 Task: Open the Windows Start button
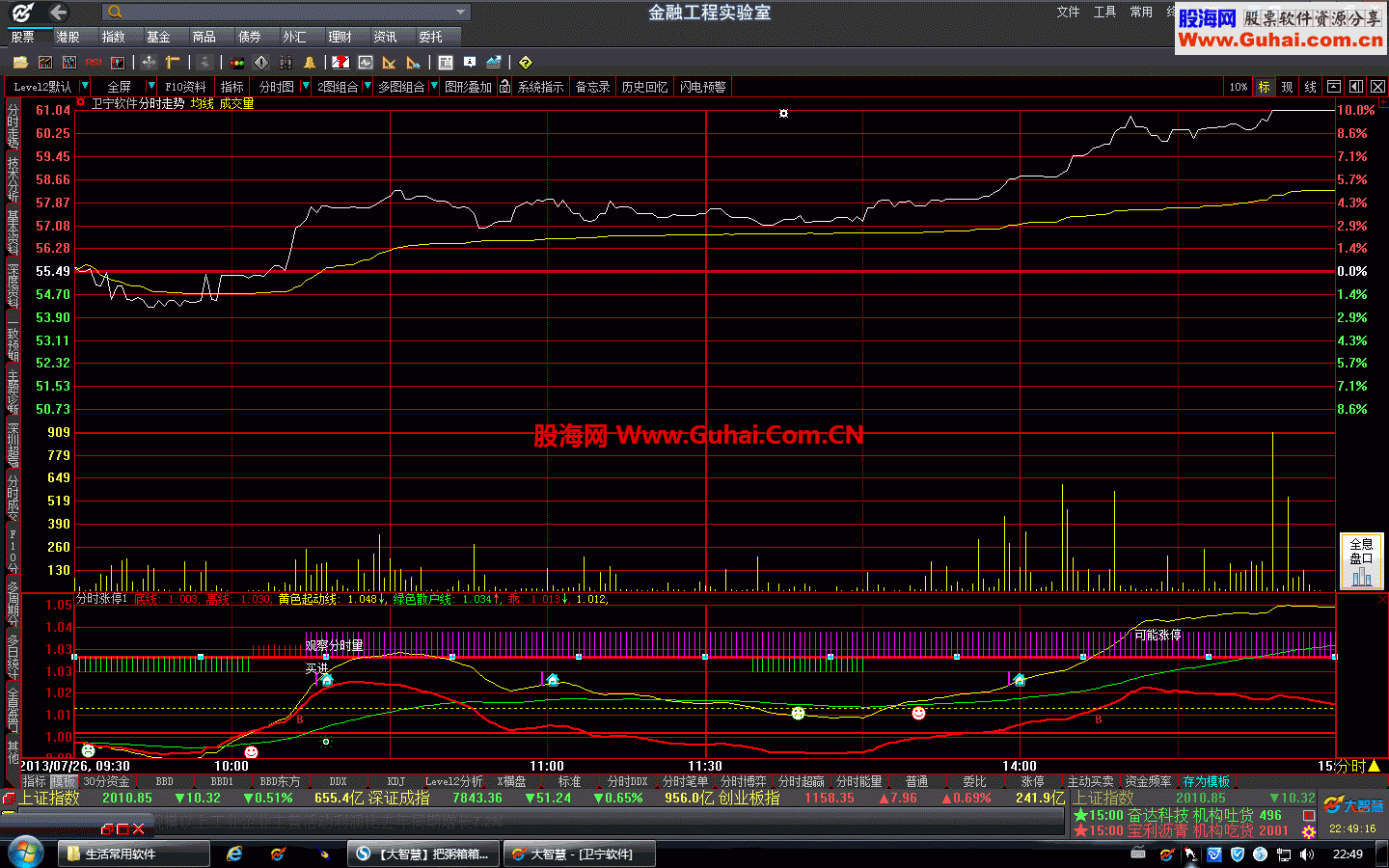tap(25, 854)
